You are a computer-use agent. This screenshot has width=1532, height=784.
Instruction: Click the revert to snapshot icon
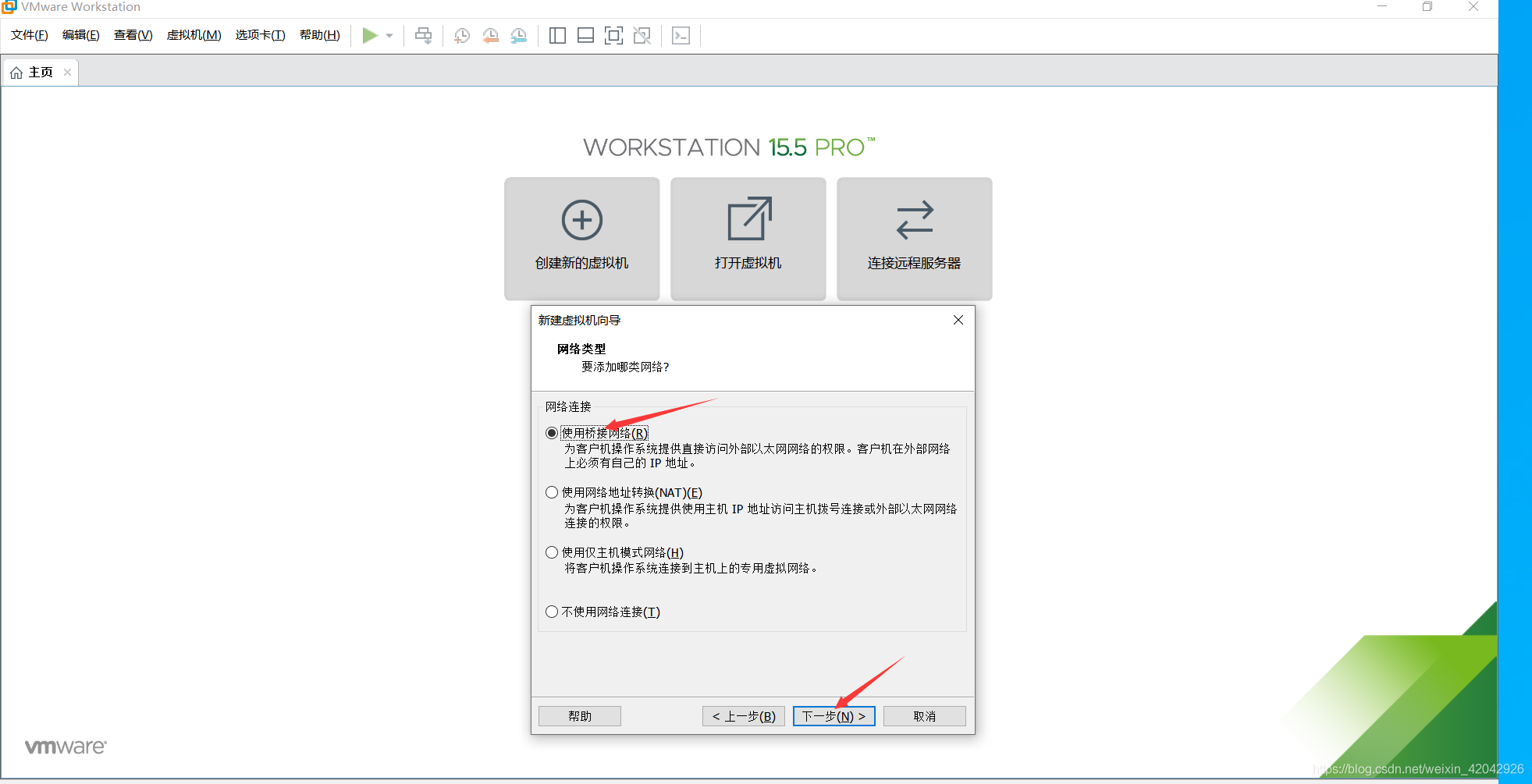(x=490, y=35)
